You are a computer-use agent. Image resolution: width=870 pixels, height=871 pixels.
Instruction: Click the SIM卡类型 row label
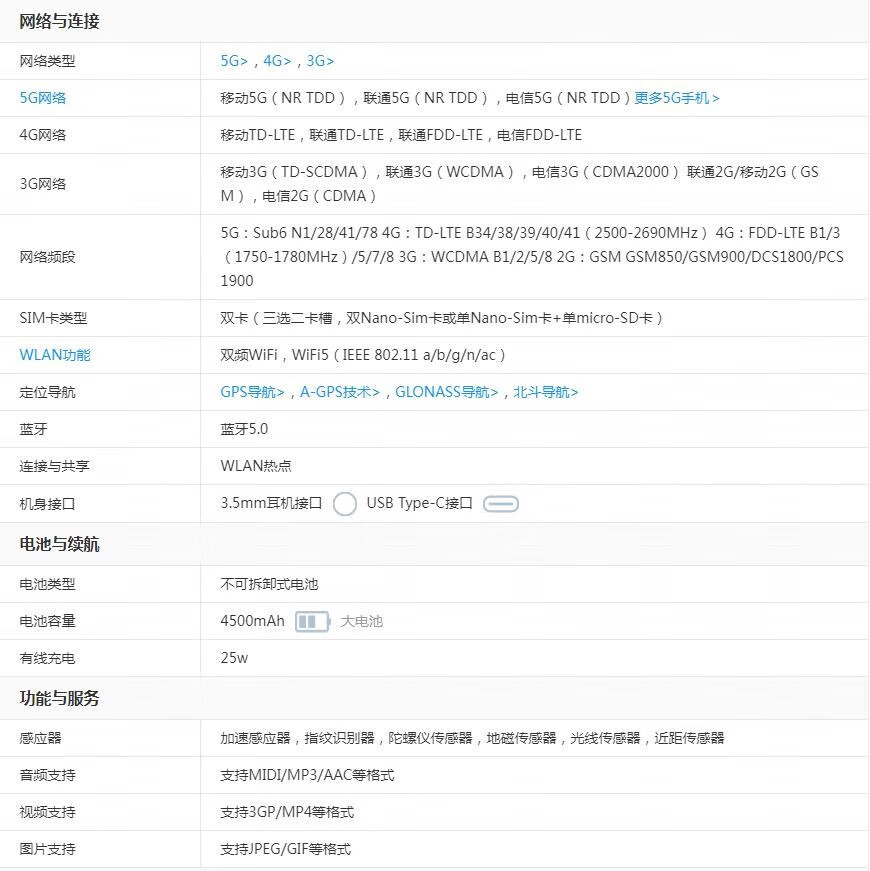pos(53,318)
